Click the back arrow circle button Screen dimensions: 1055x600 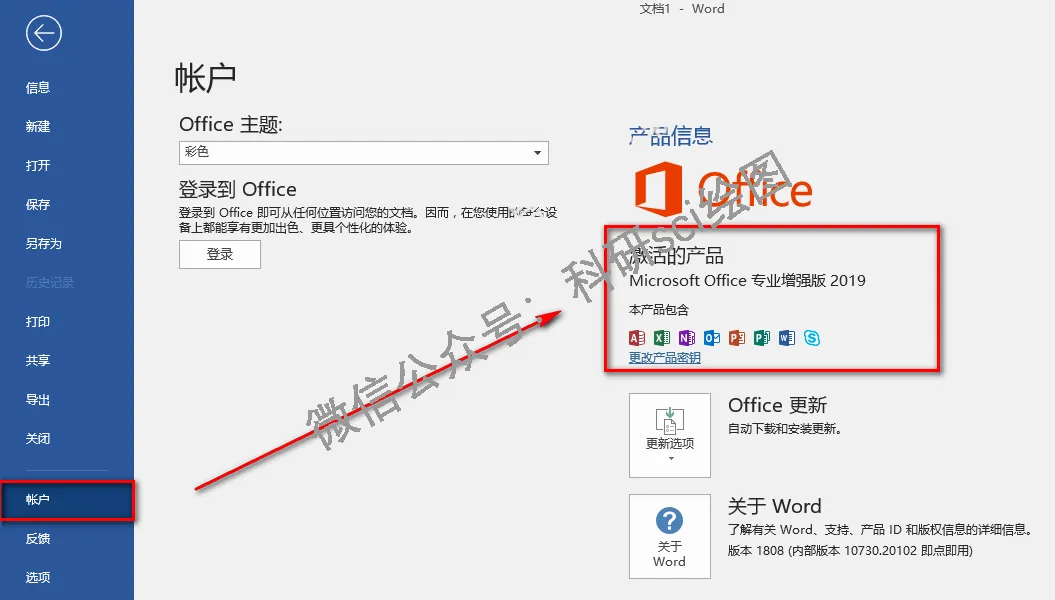pos(44,33)
